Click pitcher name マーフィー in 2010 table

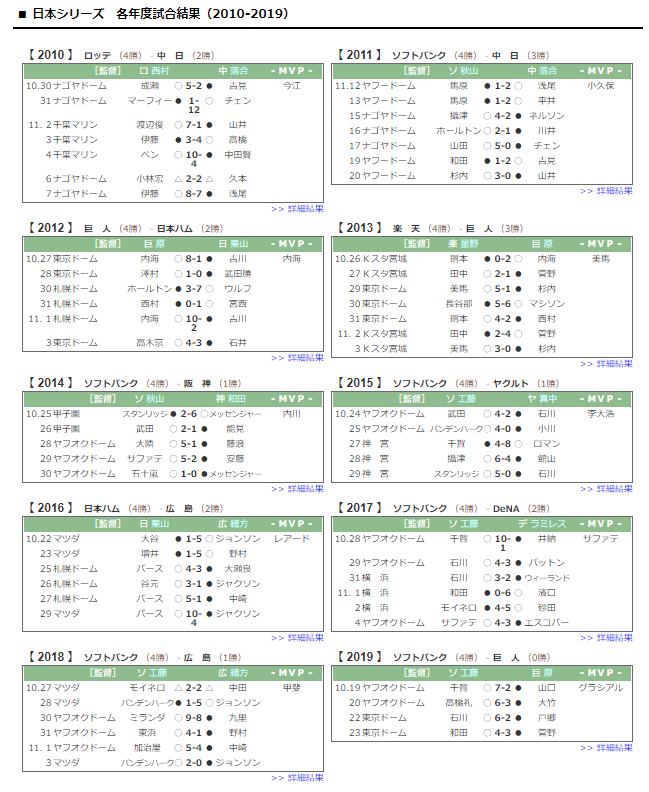coord(149,101)
